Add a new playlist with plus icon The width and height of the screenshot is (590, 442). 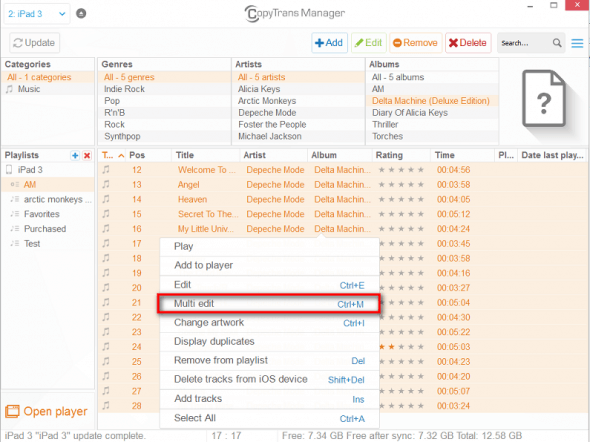(x=75, y=155)
